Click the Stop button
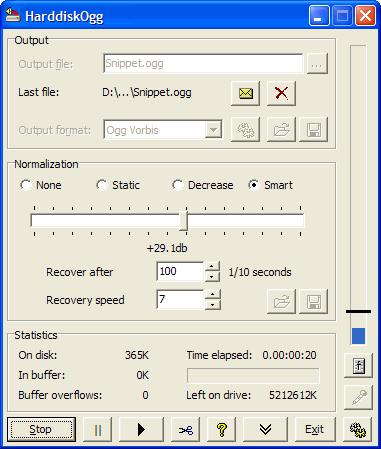The height and width of the screenshot is (449, 381). (x=41, y=430)
